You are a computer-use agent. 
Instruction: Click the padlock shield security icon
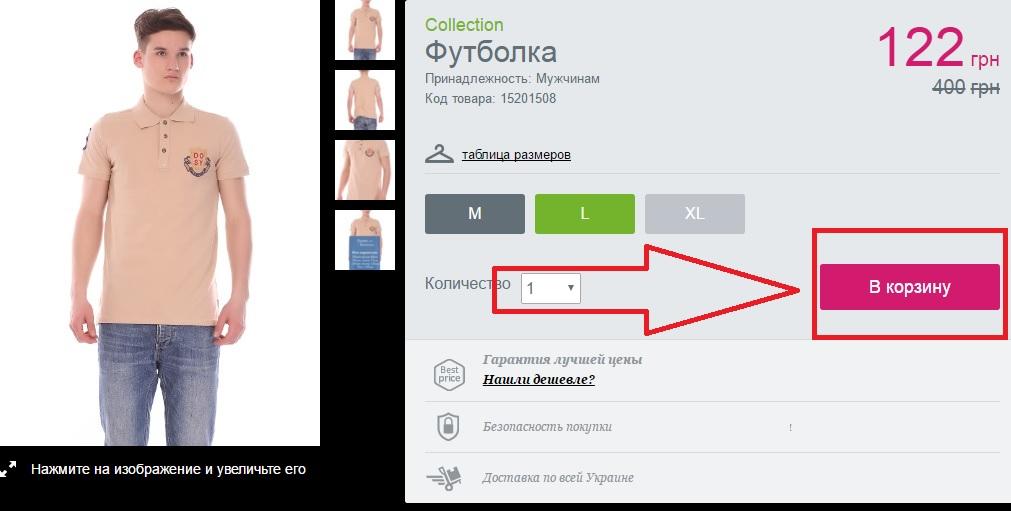448,427
